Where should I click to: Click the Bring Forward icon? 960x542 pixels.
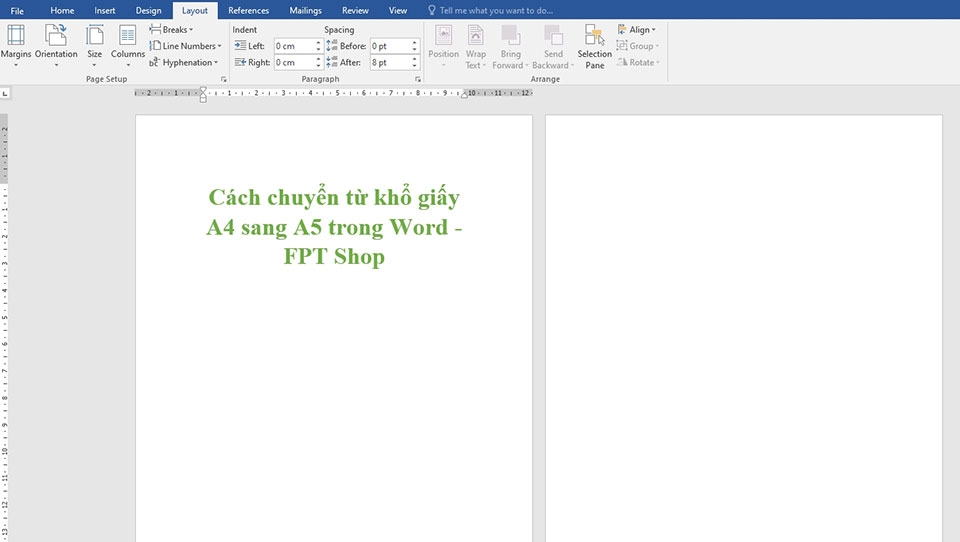pyautogui.click(x=510, y=35)
